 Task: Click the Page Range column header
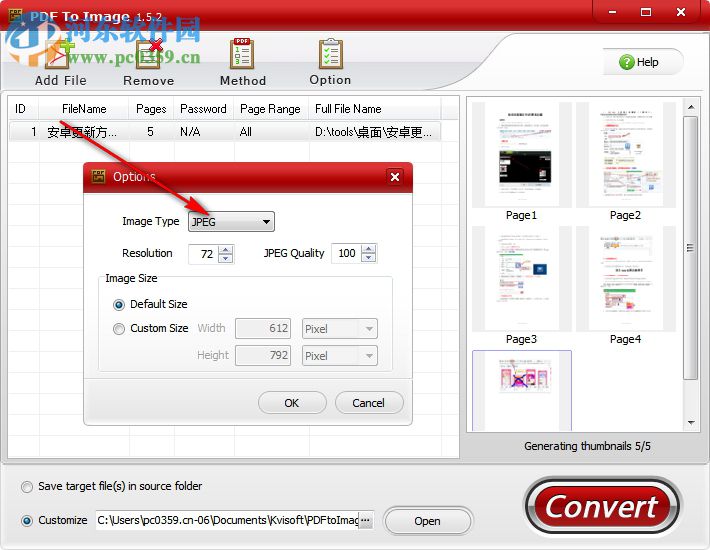(271, 109)
